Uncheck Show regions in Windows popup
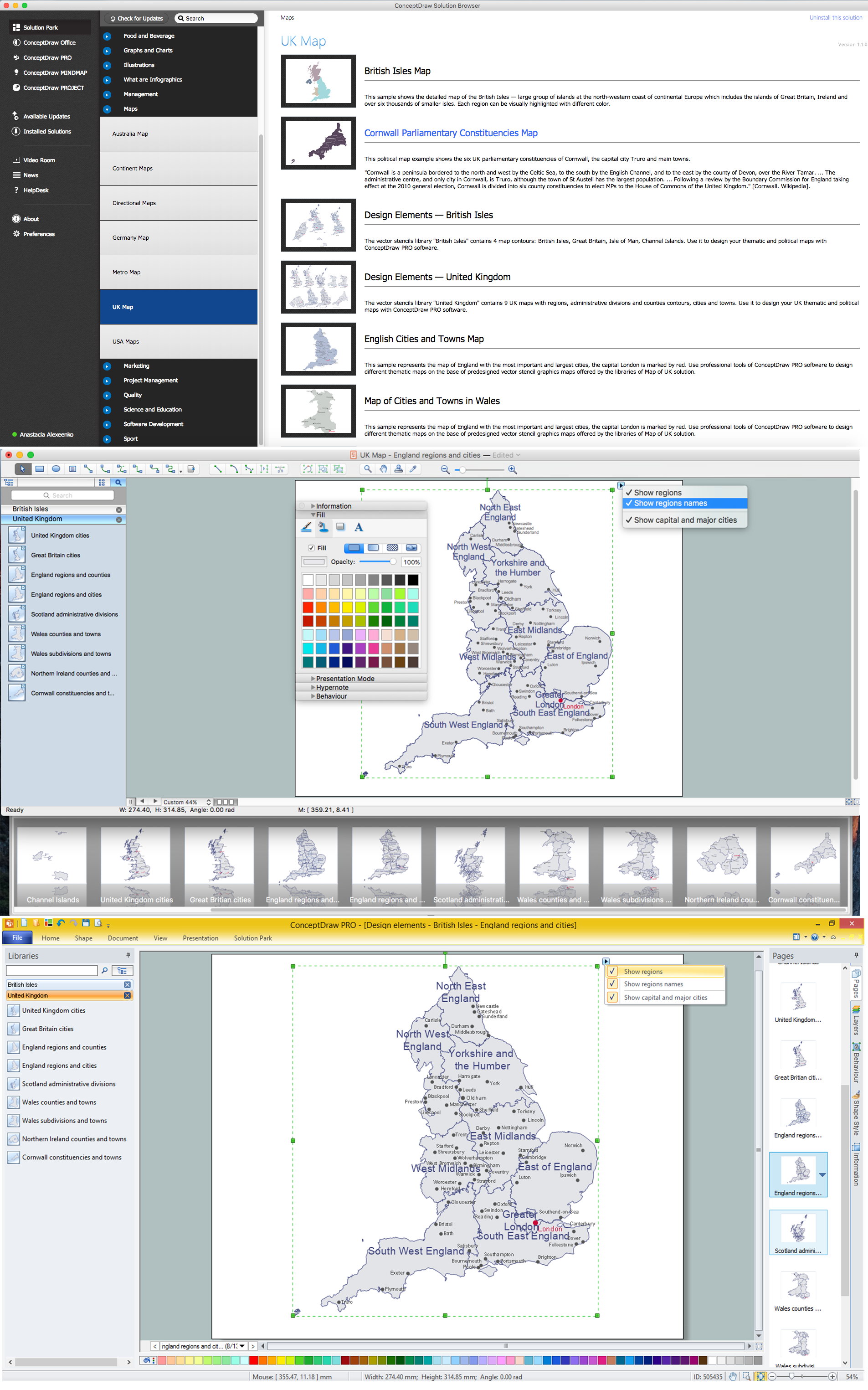This screenshot has width=868, height=1390. pos(612,972)
